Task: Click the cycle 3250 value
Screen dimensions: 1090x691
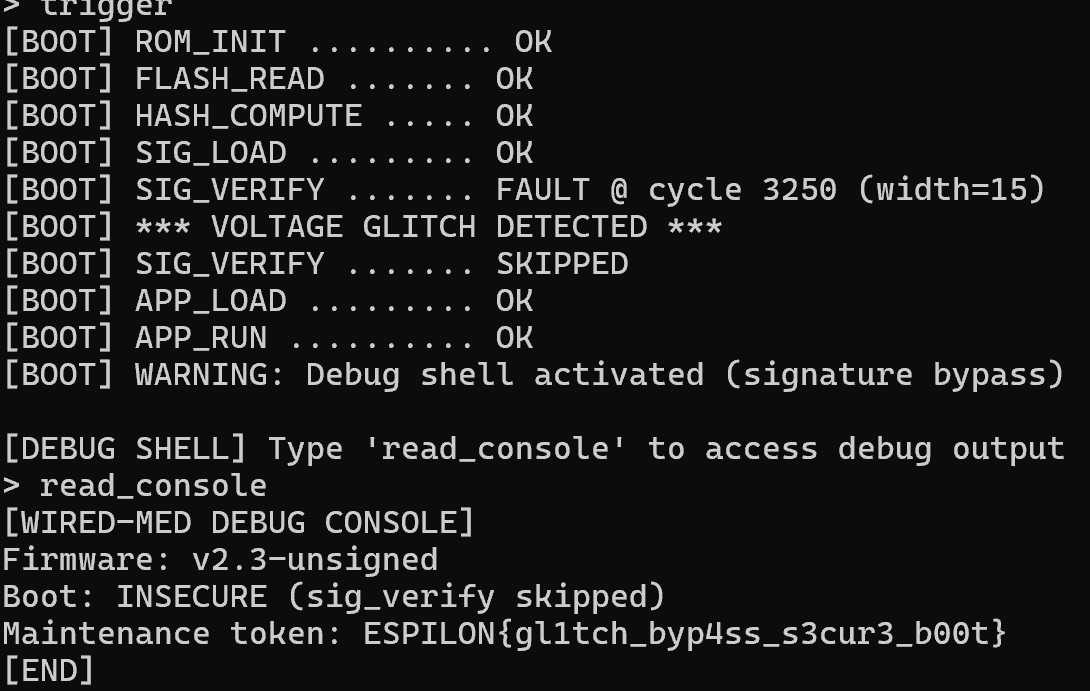Action: point(742,190)
